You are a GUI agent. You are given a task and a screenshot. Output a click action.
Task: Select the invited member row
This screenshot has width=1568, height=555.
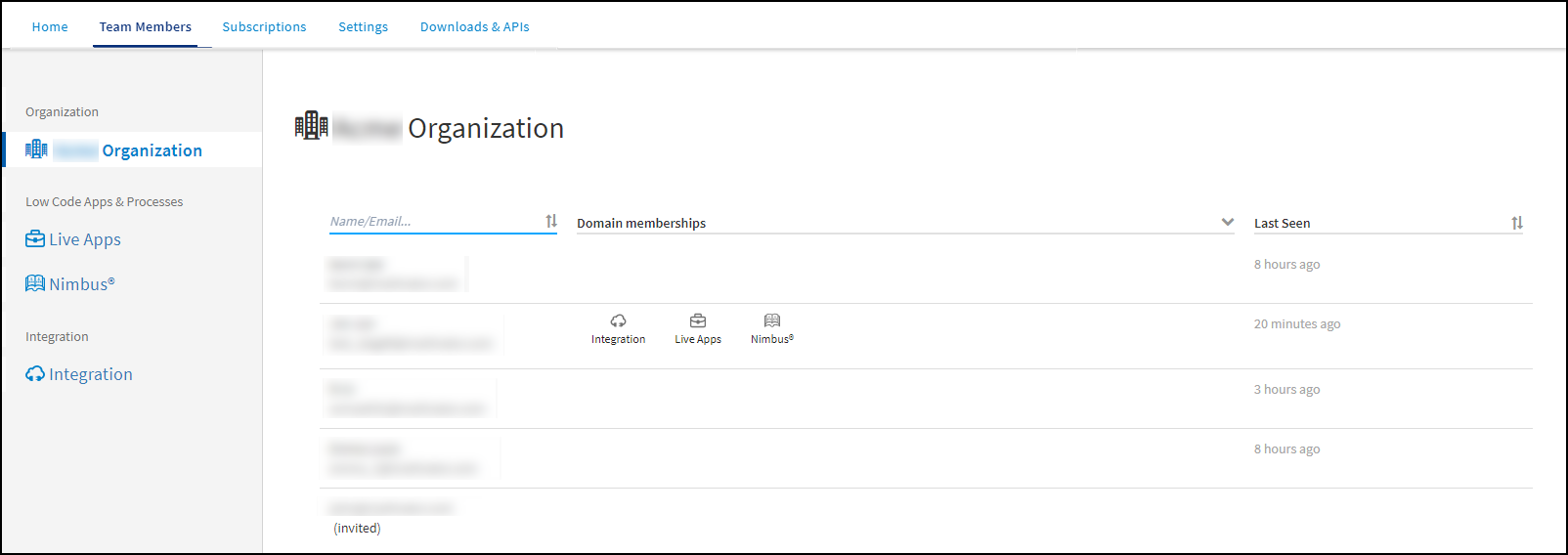click(x=391, y=518)
